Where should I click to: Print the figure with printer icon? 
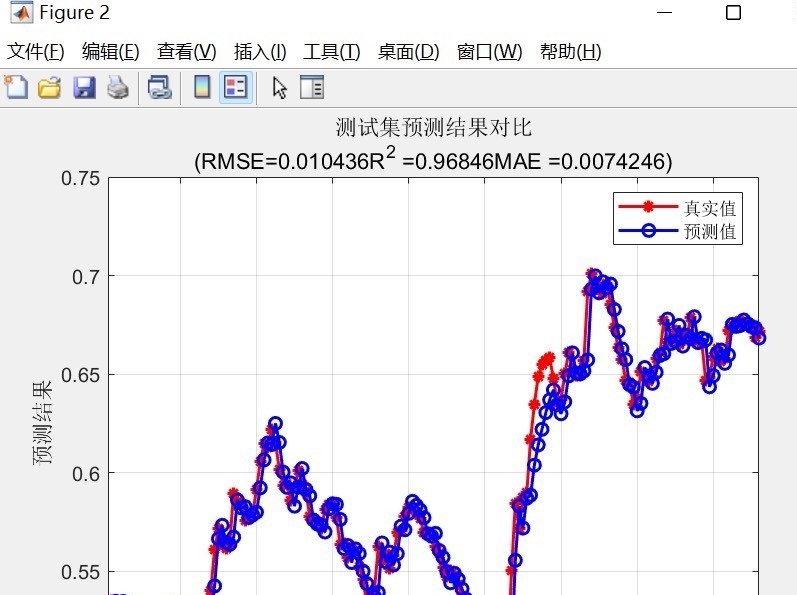[x=118, y=87]
